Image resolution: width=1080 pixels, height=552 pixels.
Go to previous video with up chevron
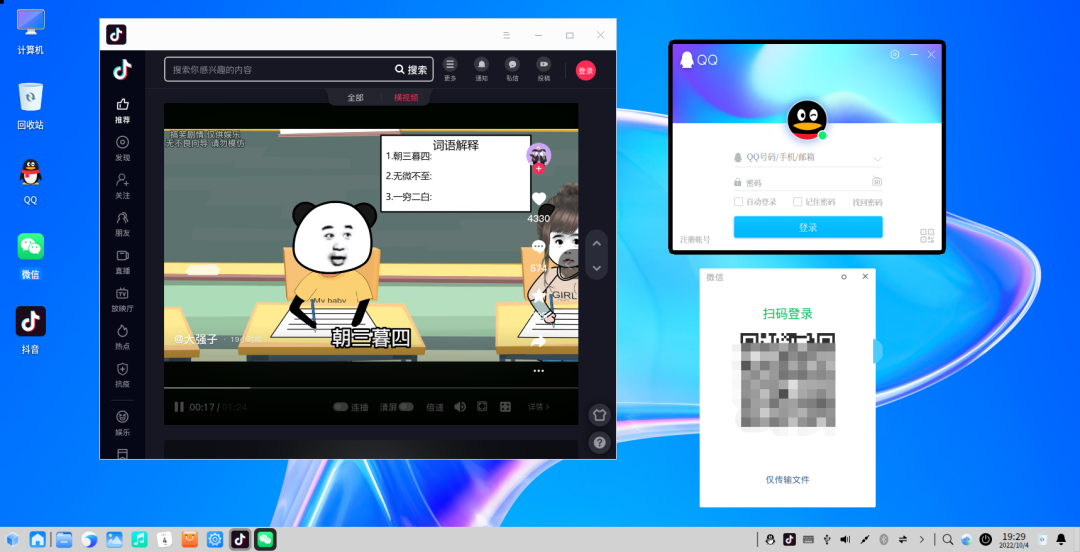point(596,243)
